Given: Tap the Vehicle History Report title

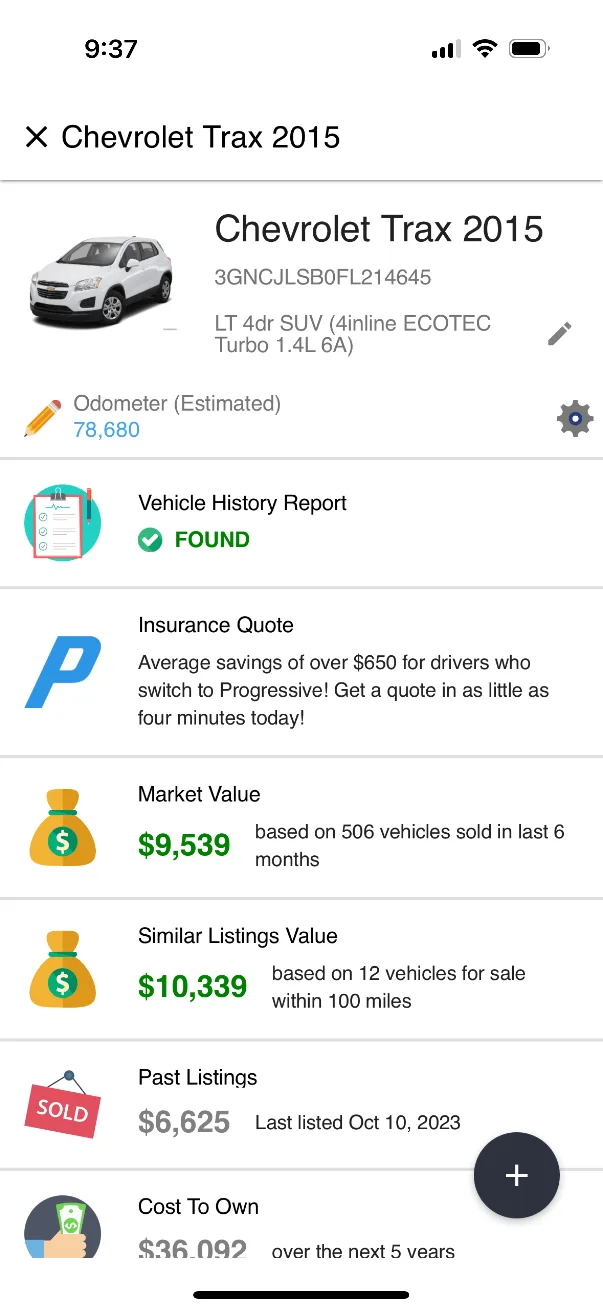Looking at the screenshot, I should [x=242, y=503].
